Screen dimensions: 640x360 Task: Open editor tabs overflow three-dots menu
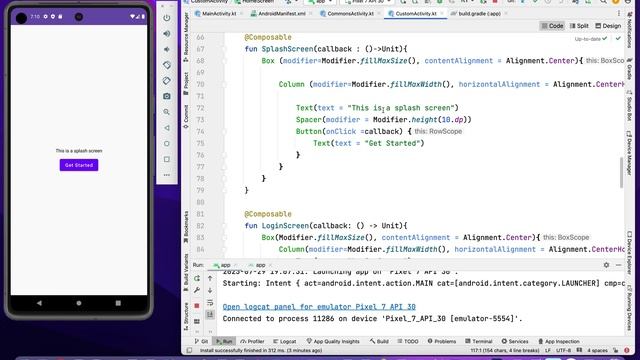pos(619,13)
